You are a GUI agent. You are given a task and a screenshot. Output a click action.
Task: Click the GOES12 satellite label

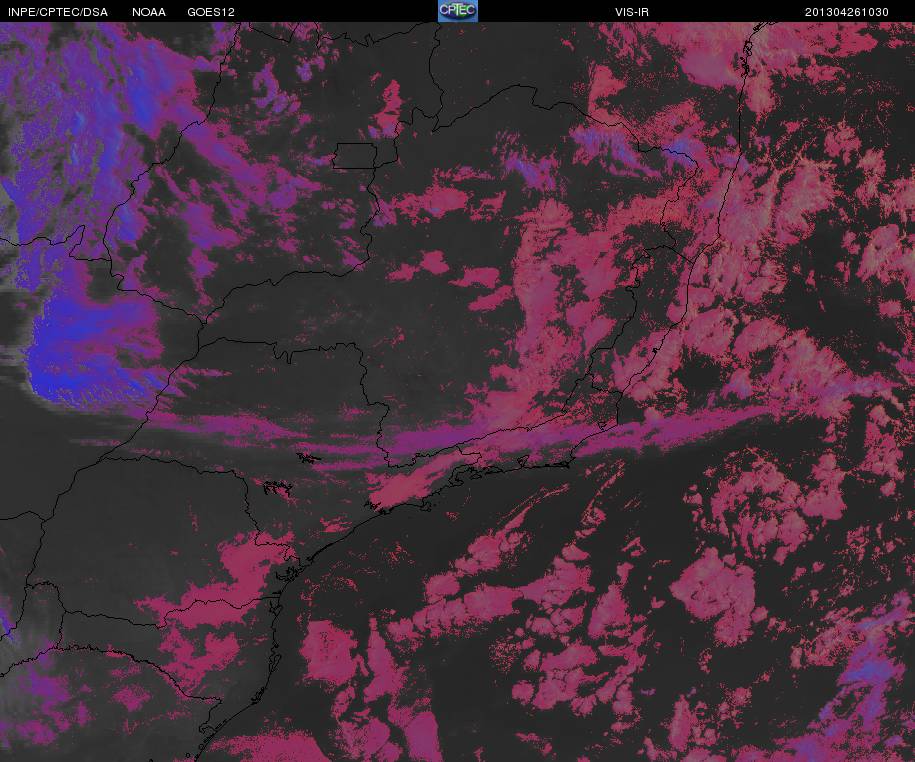pos(211,12)
